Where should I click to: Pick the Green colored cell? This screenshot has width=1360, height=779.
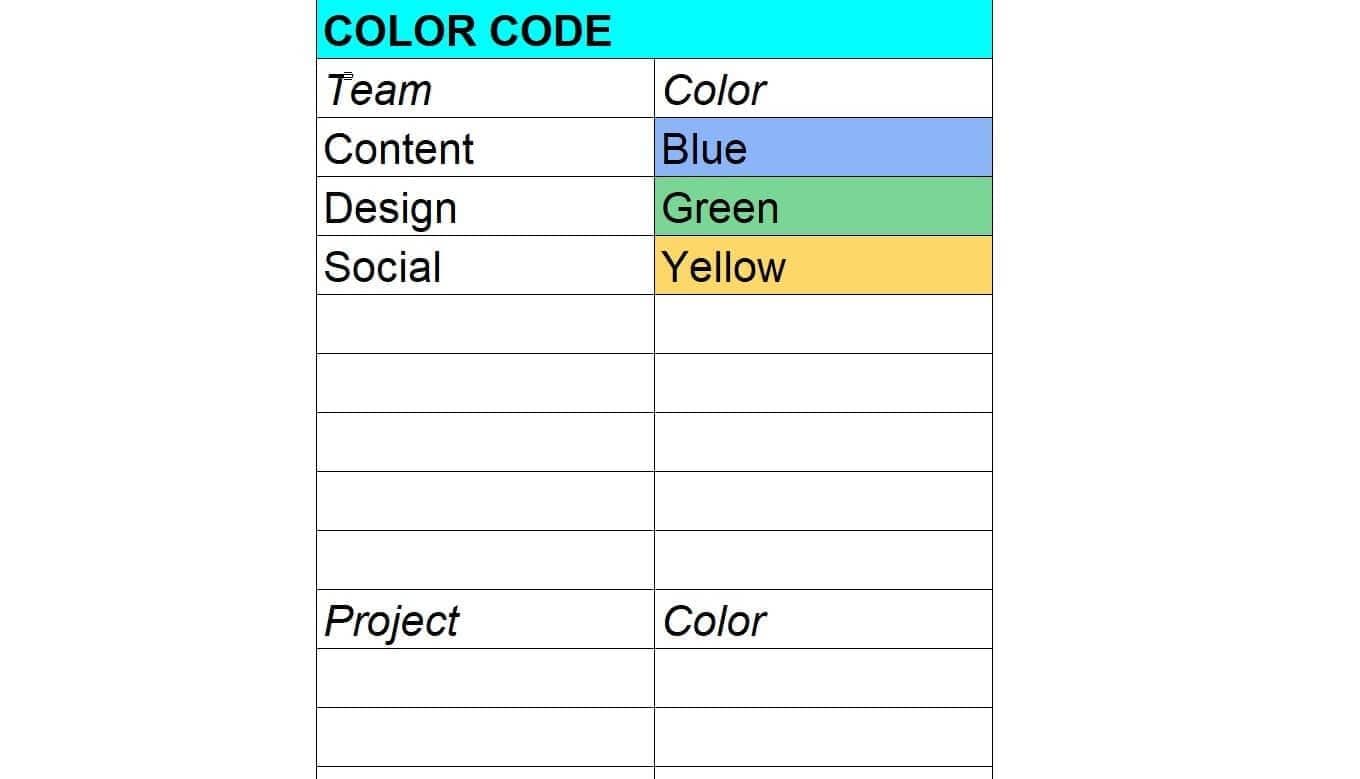823,207
